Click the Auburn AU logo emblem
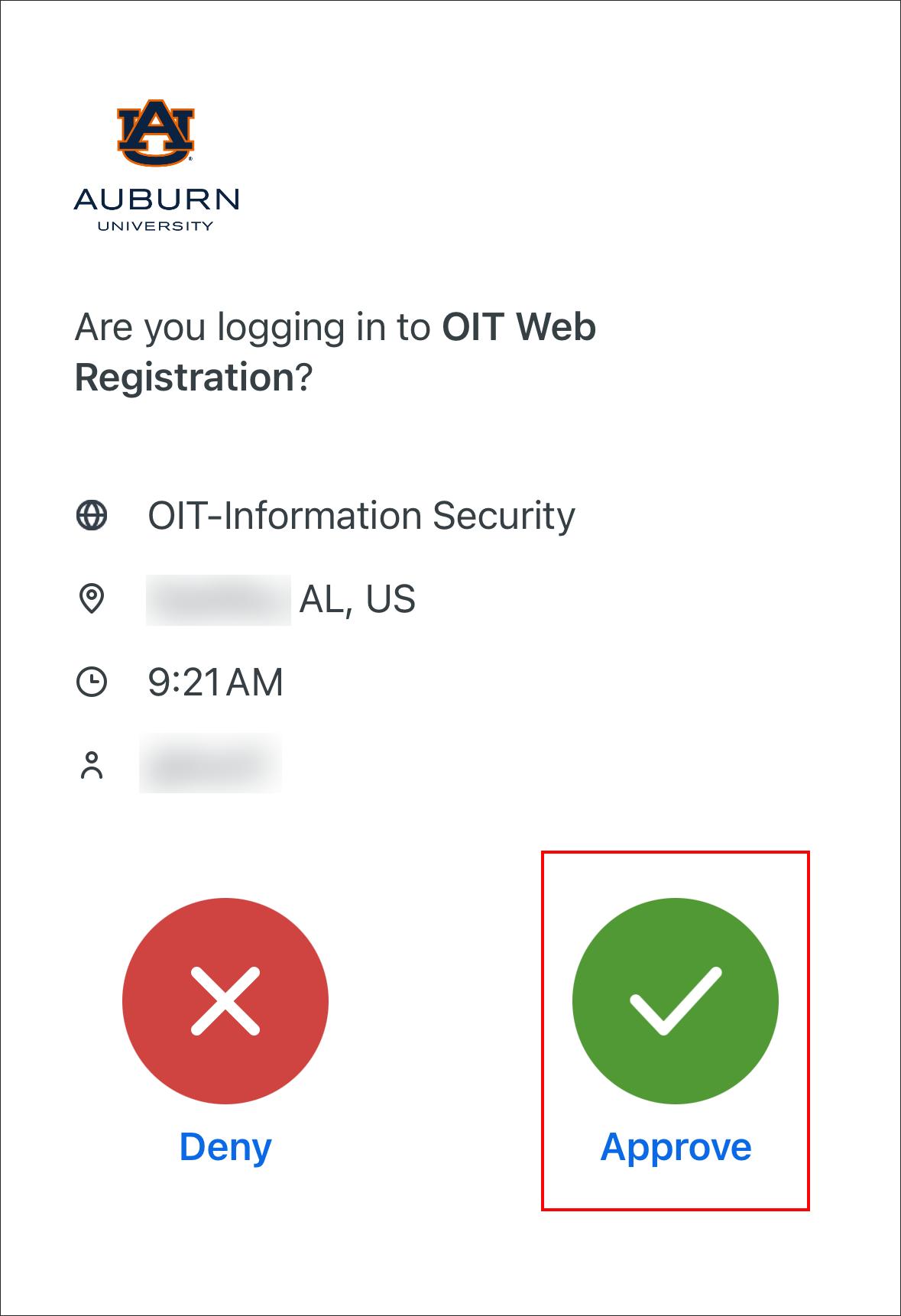 click(x=156, y=133)
